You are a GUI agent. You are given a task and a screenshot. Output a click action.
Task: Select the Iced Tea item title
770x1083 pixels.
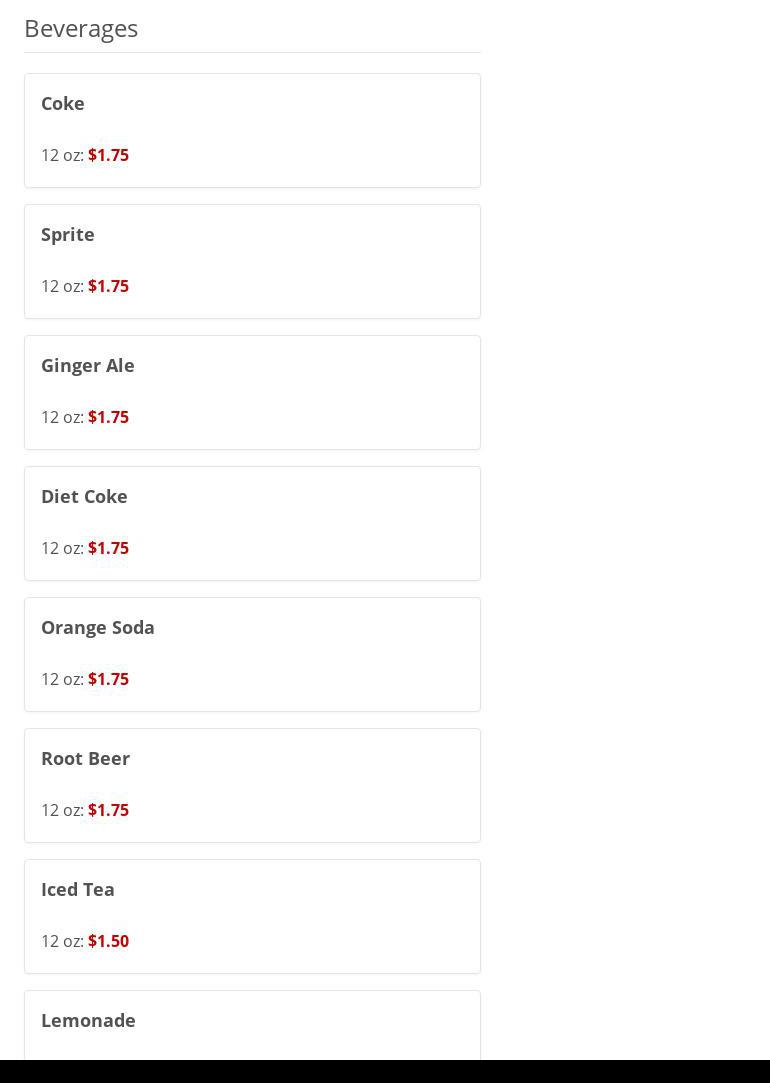[78, 889]
